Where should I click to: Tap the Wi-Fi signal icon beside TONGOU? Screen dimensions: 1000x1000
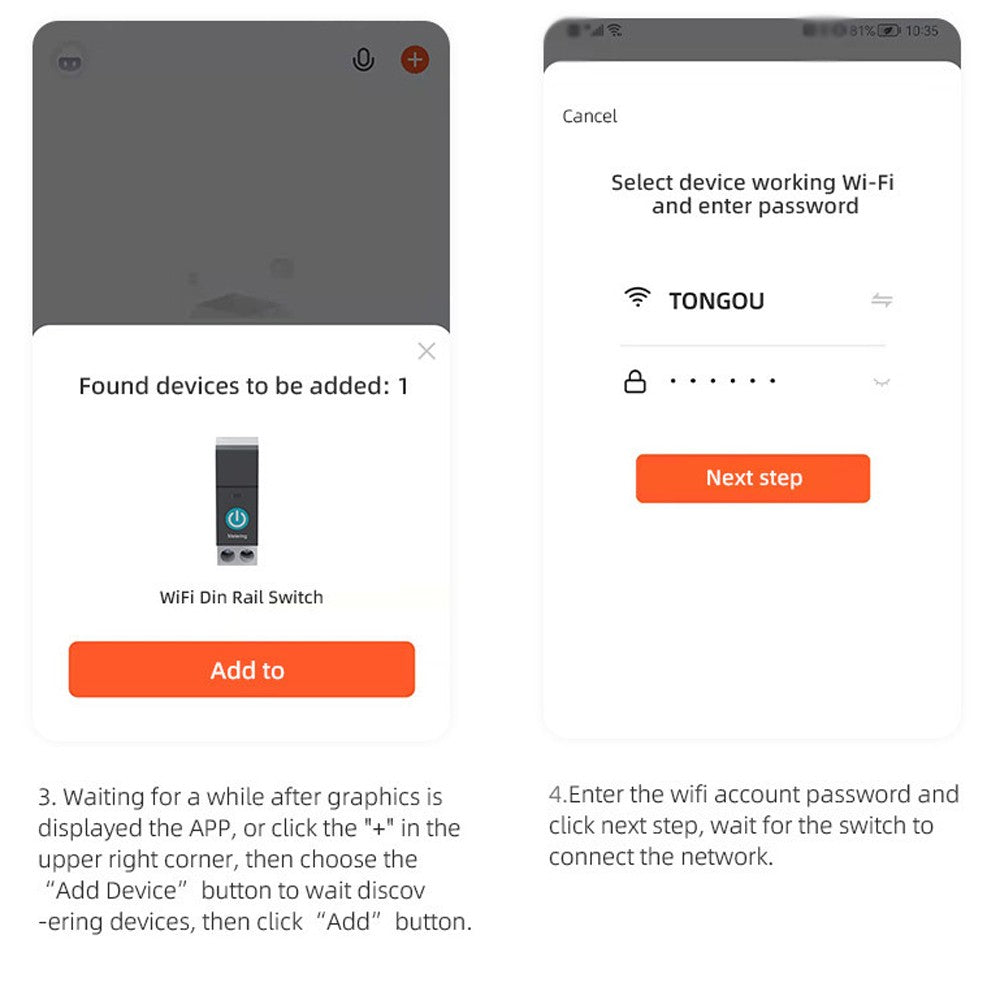tap(636, 297)
